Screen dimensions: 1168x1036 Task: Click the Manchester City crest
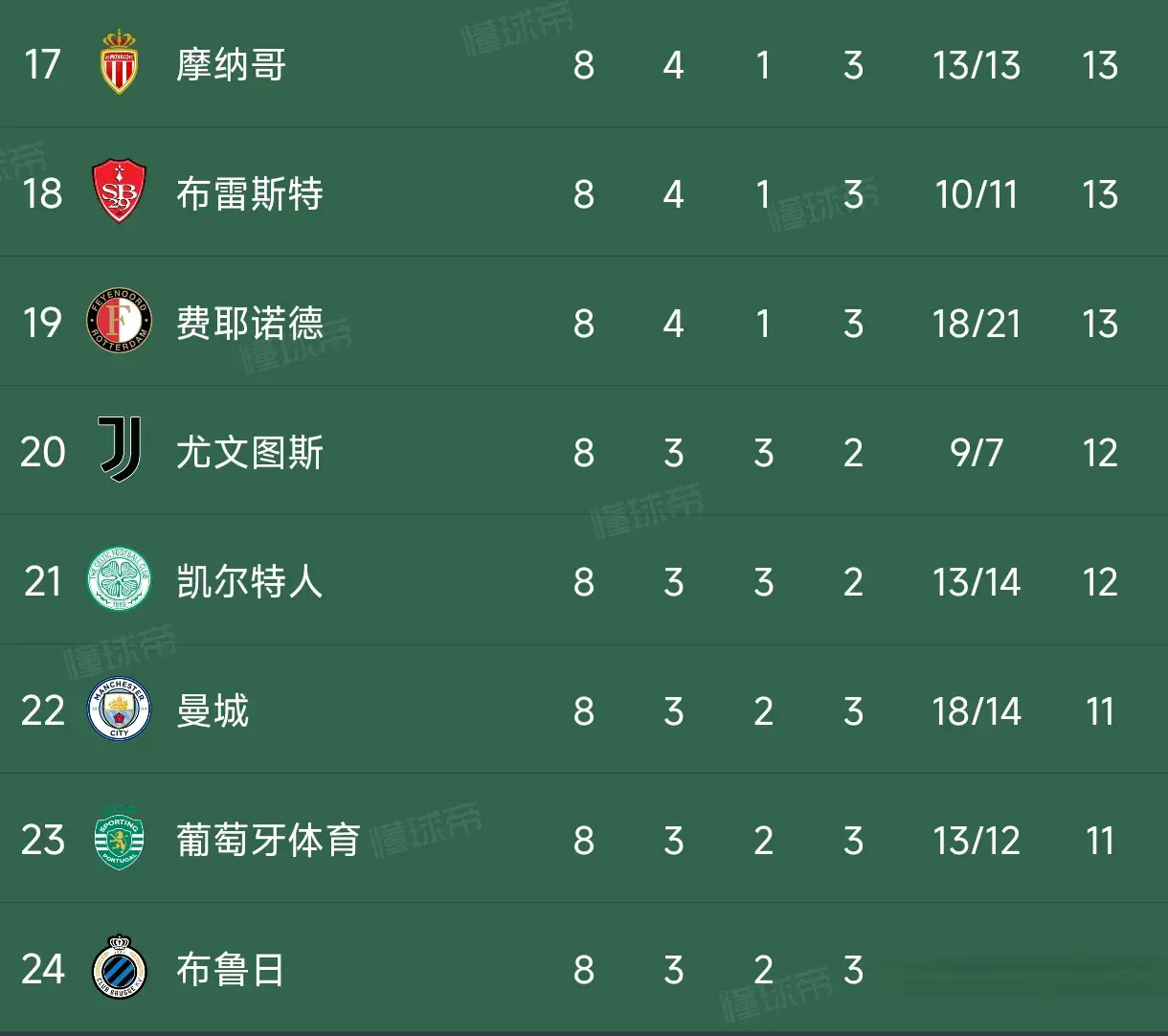click(120, 709)
